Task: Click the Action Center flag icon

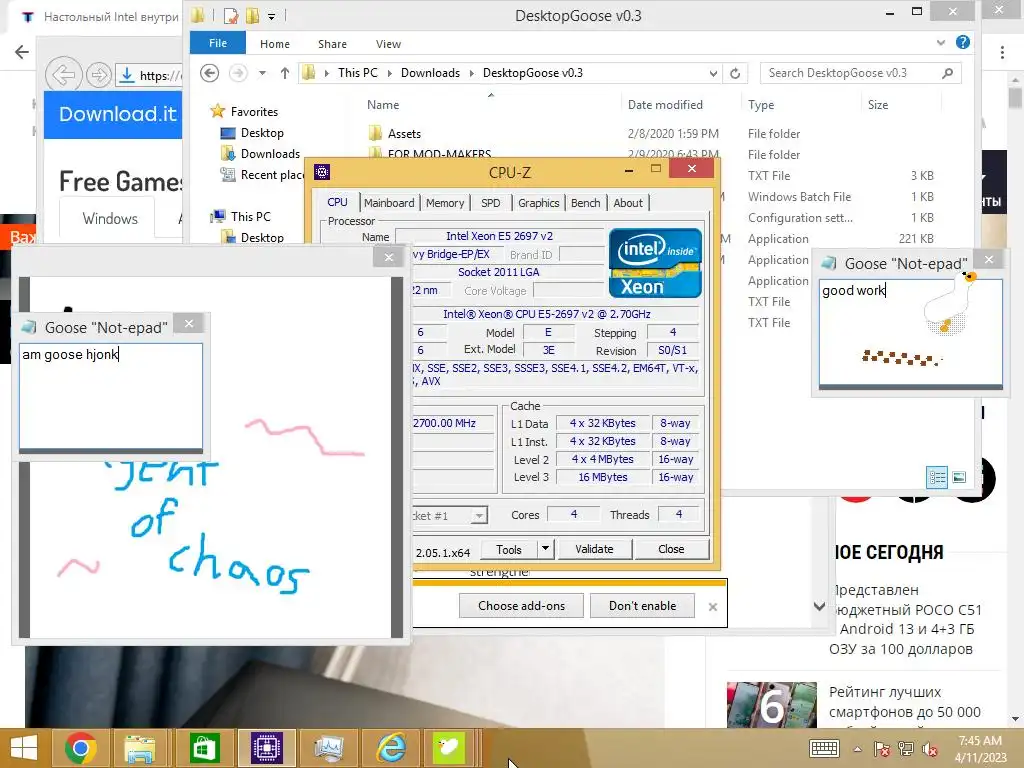Action: [882, 749]
